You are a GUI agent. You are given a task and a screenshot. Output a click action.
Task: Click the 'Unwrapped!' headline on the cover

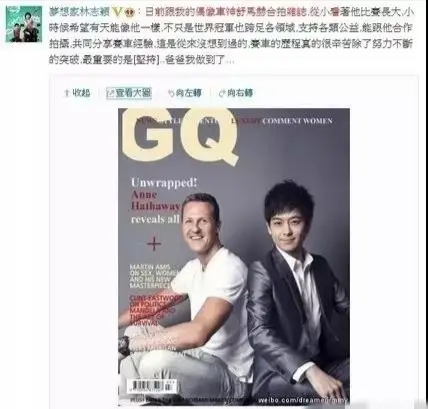(x=164, y=183)
